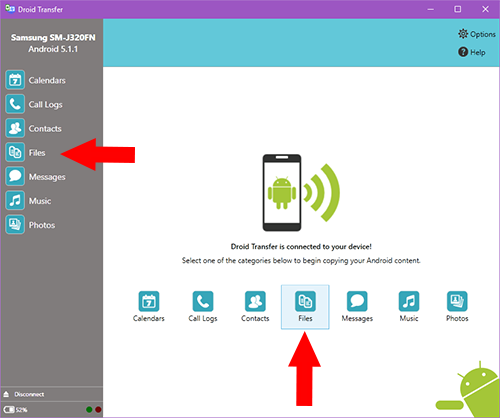The image size is (500, 418).
Task: Click the red status dot
Action: (98, 410)
